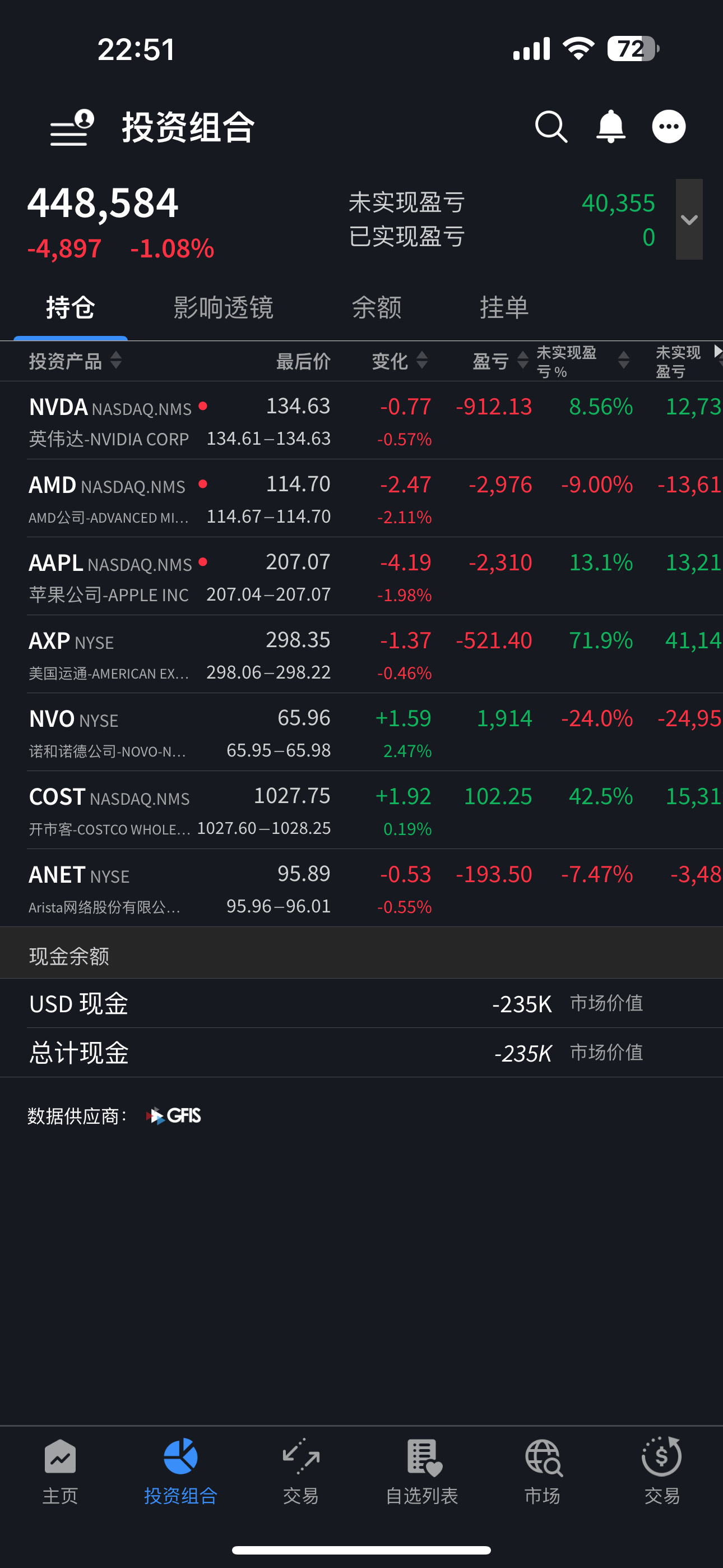Switch to the 影响透镜 tab
Viewport: 723px width, 1568px height.
coord(224,308)
